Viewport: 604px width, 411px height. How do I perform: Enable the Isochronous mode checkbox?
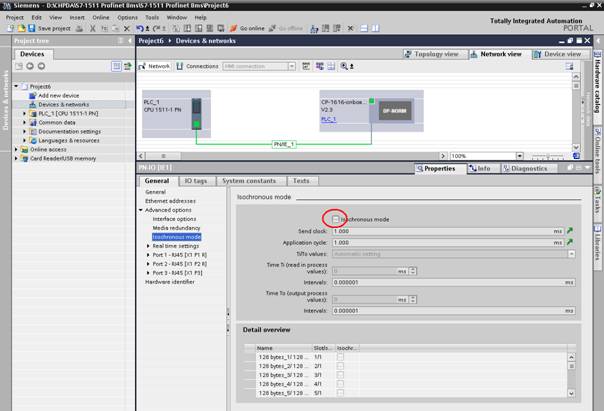tap(336, 218)
